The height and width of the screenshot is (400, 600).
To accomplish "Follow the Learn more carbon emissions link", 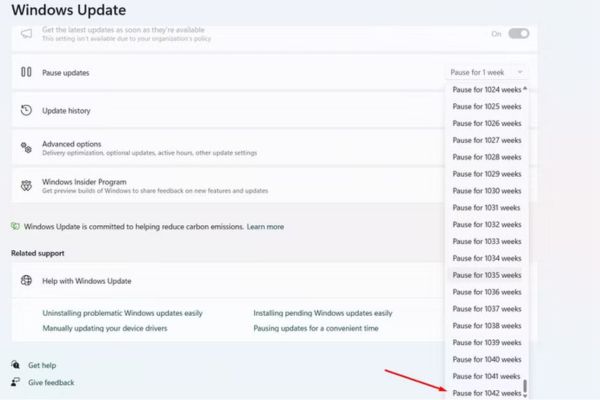I will pos(265,227).
